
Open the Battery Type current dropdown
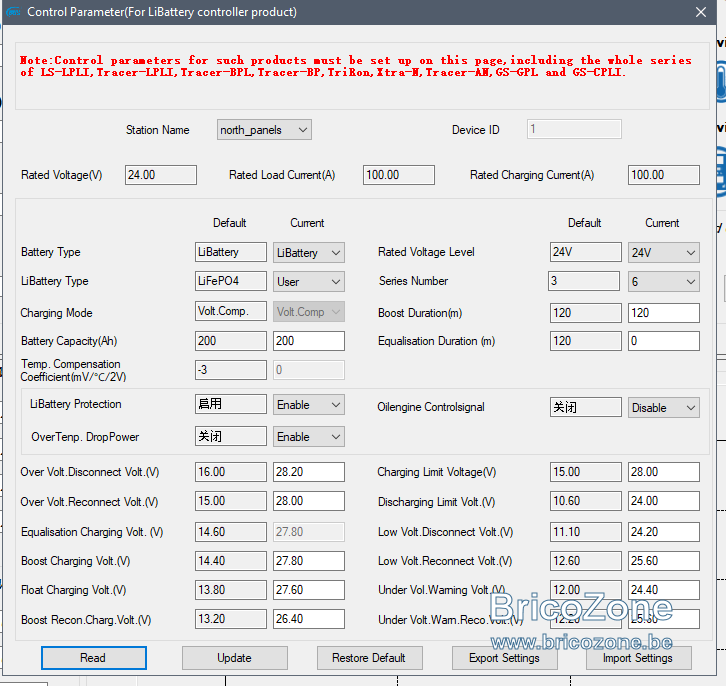(x=309, y=253)
